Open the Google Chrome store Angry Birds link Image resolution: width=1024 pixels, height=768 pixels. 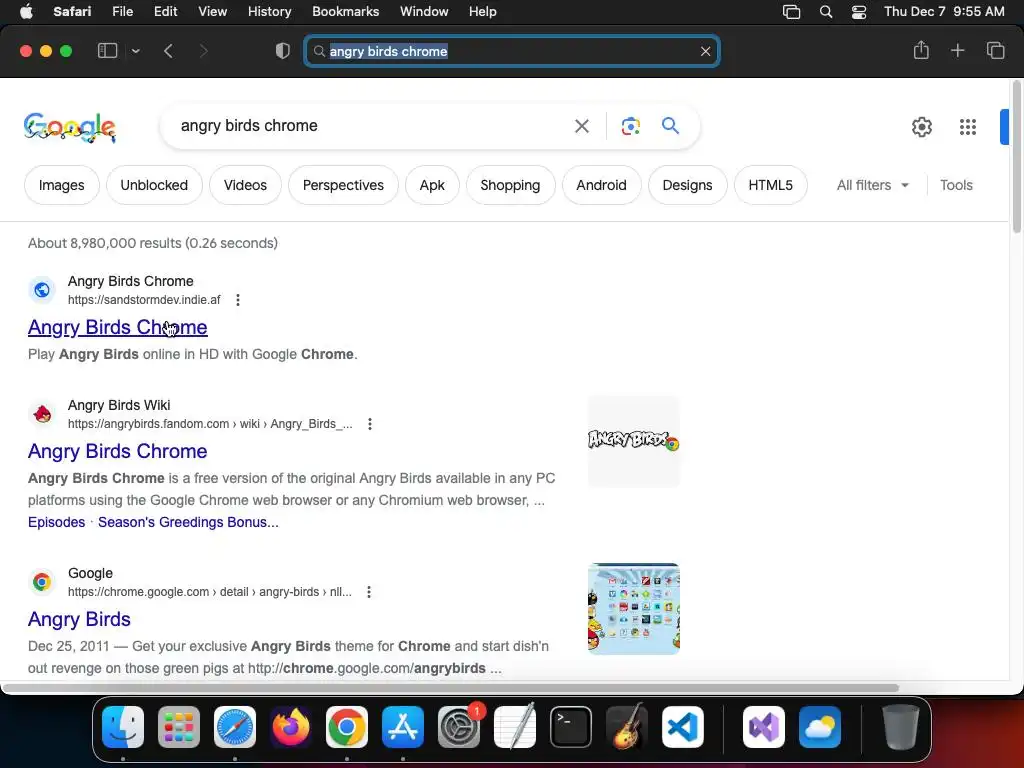coord(79,618)
